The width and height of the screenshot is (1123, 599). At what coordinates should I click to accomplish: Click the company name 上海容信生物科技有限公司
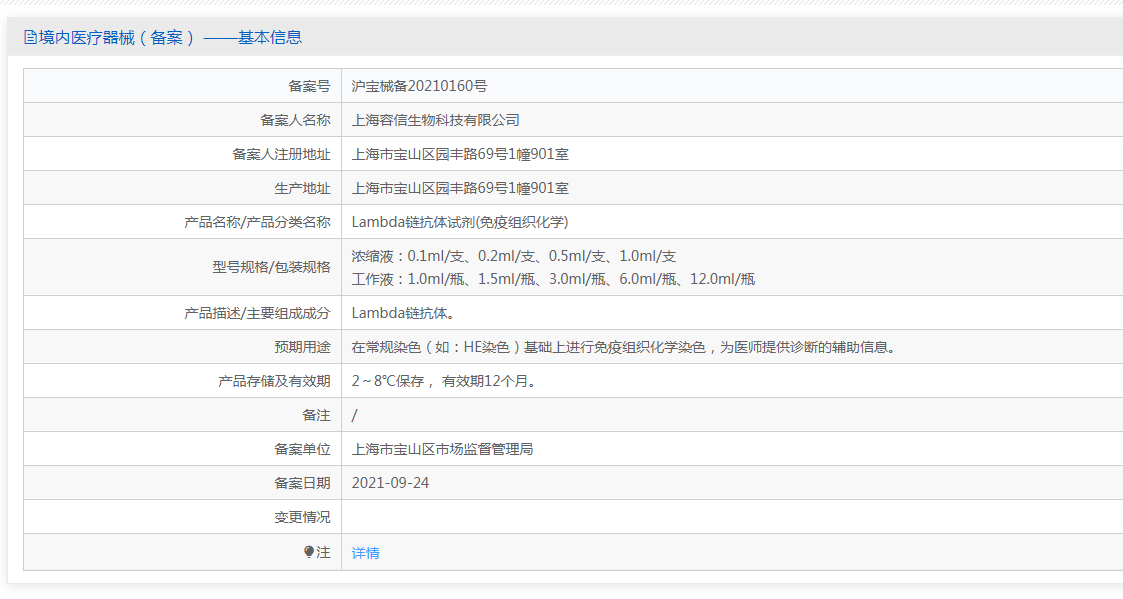point(435,120)
